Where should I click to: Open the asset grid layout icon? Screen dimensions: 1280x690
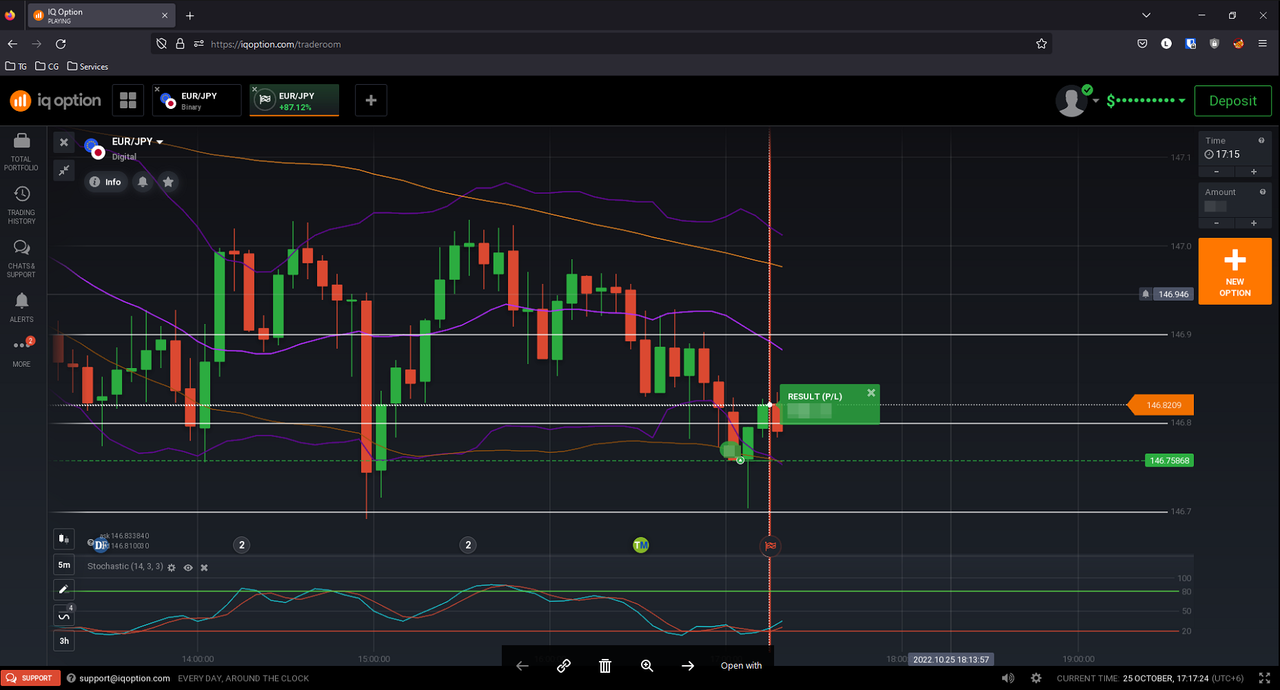click(128, 100)
